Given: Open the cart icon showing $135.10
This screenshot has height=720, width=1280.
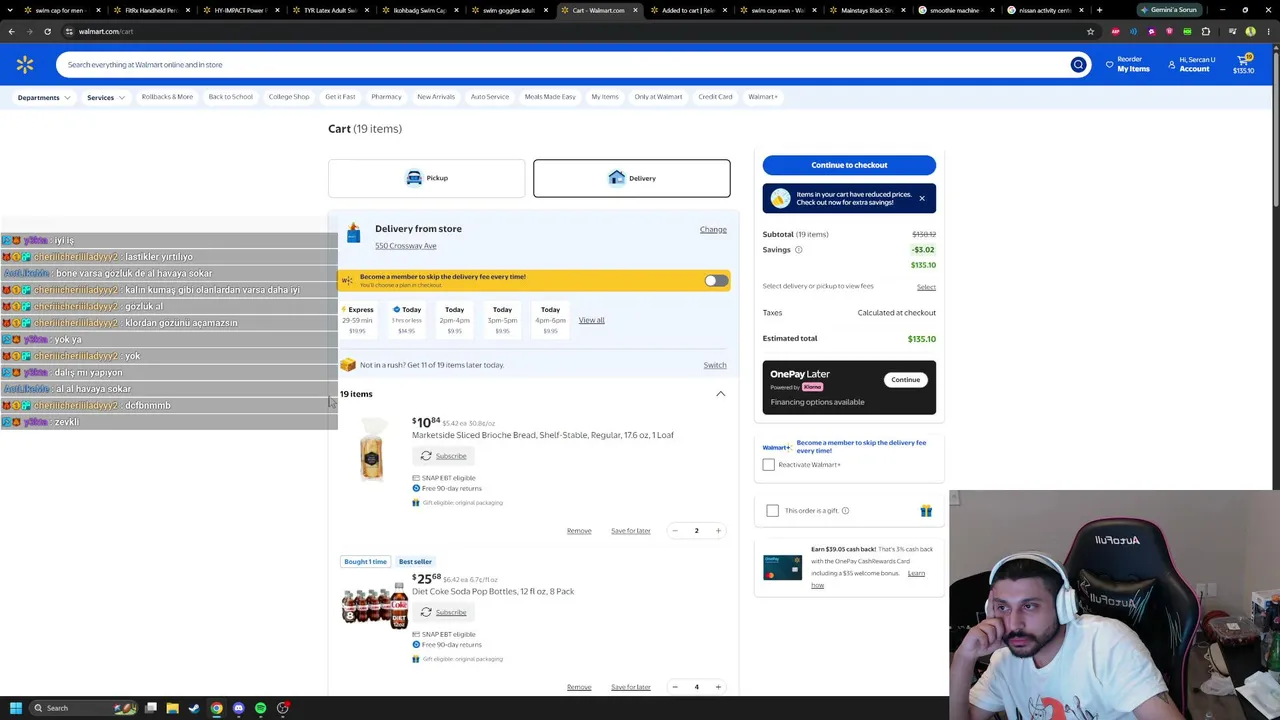Looking at the screenshot, I should coord(1244,65).
